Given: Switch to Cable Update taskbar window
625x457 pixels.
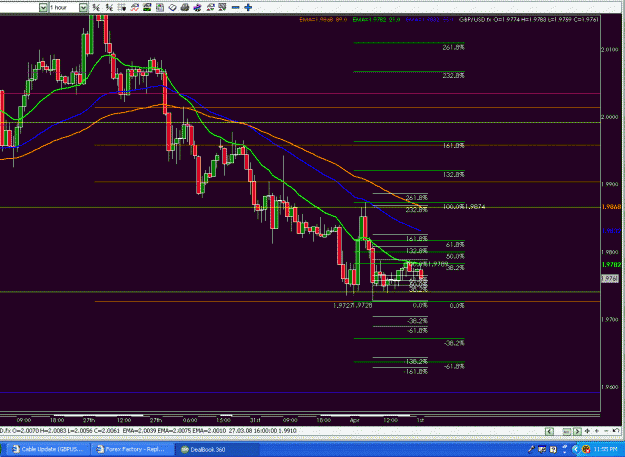Looking at the screenshot, I should [47, 449].
